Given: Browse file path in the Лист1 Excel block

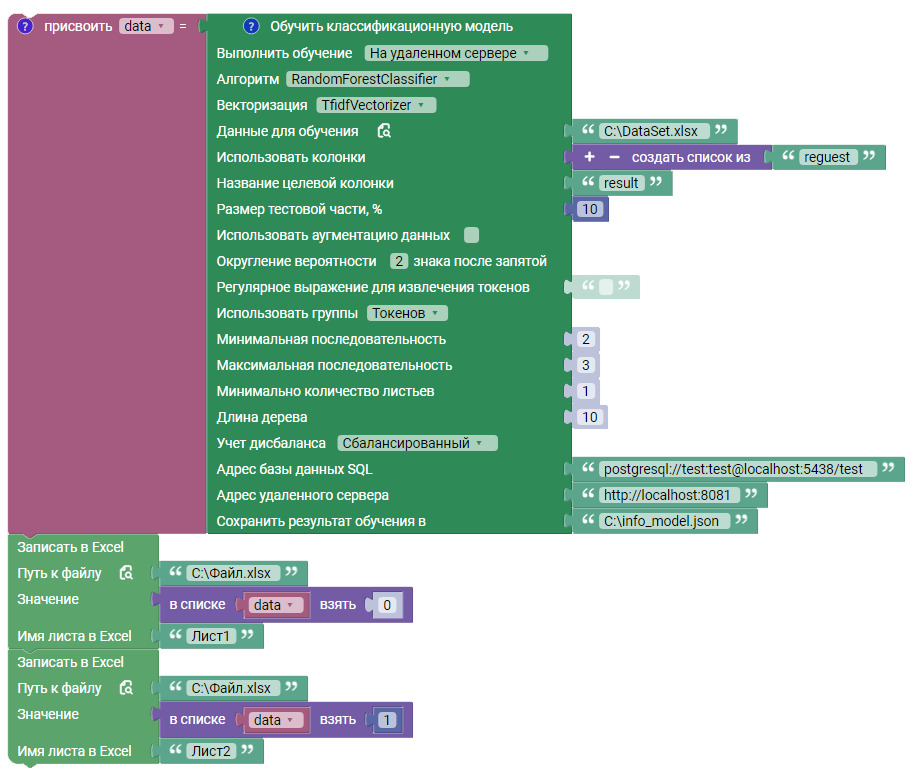Looking at the screenshot, I should (126, 573).
